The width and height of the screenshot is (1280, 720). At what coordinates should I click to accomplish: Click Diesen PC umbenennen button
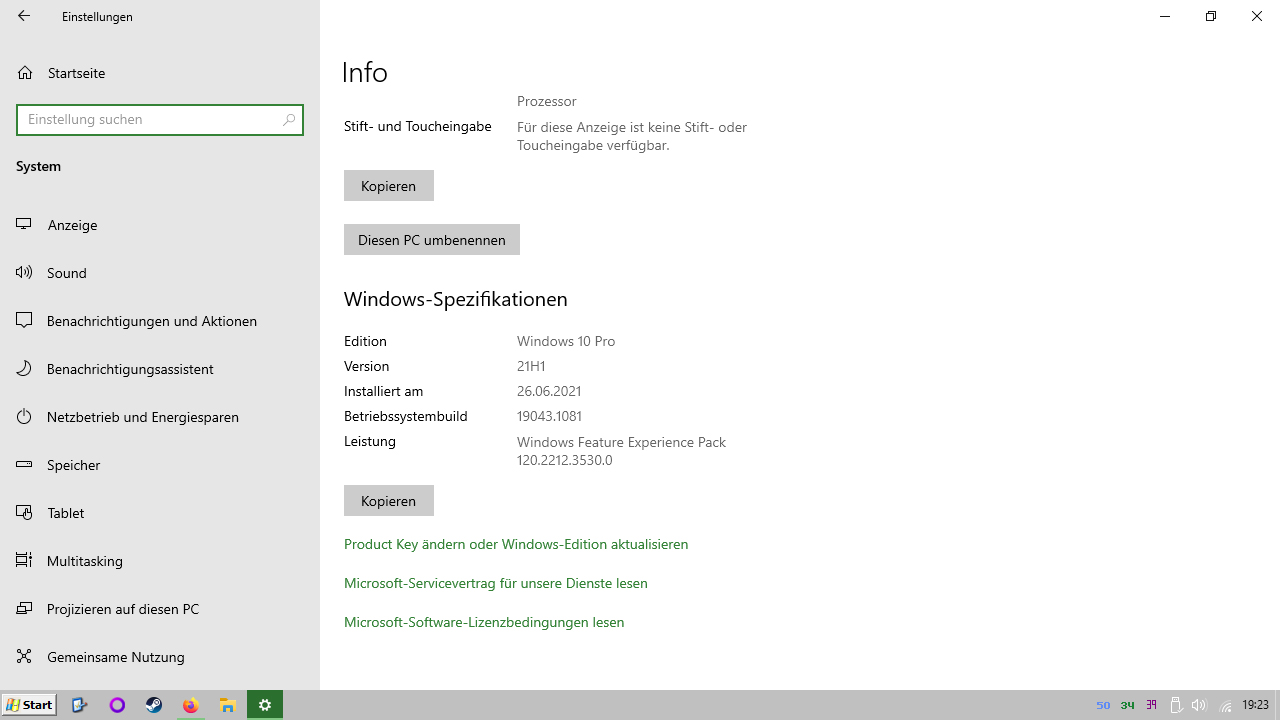432,240
